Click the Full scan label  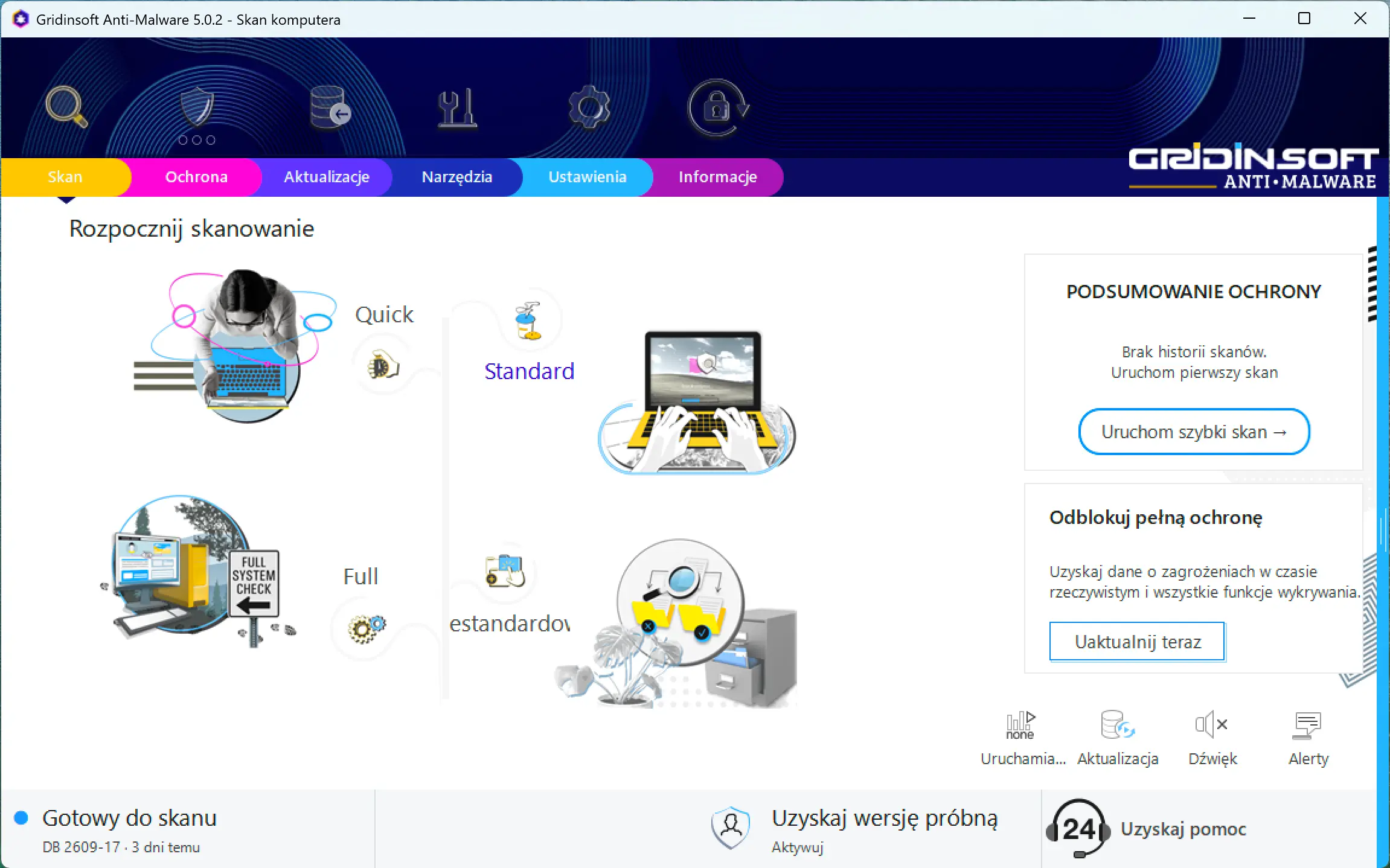click(x=360, y=576)
